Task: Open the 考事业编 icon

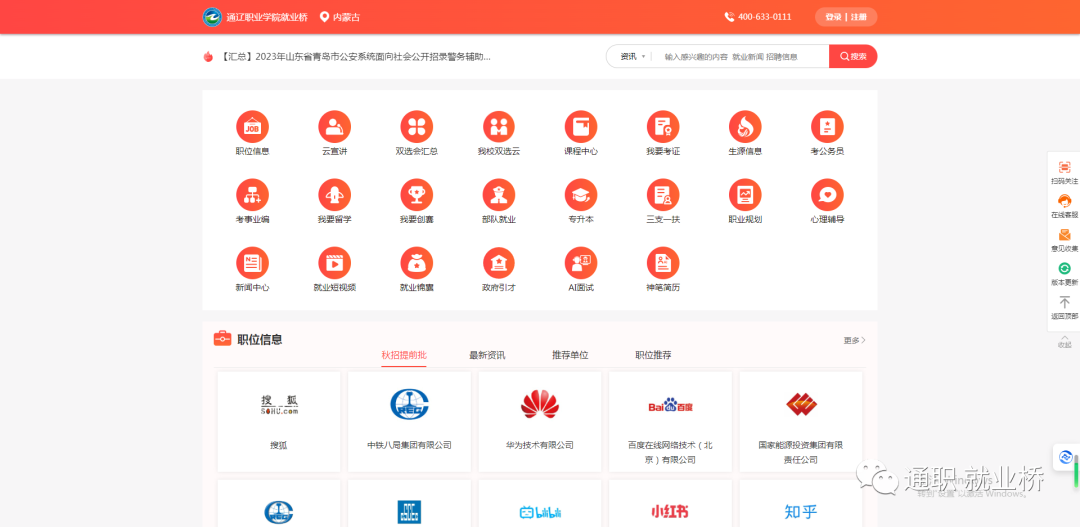Action: point(252,195)
